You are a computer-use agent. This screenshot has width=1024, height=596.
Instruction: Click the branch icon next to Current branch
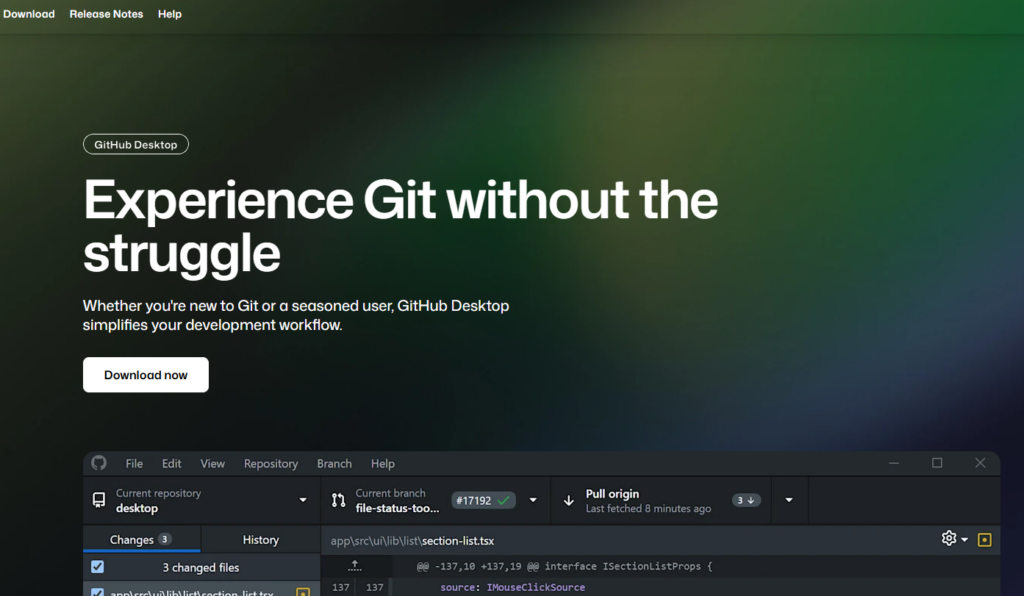(340, 500)
